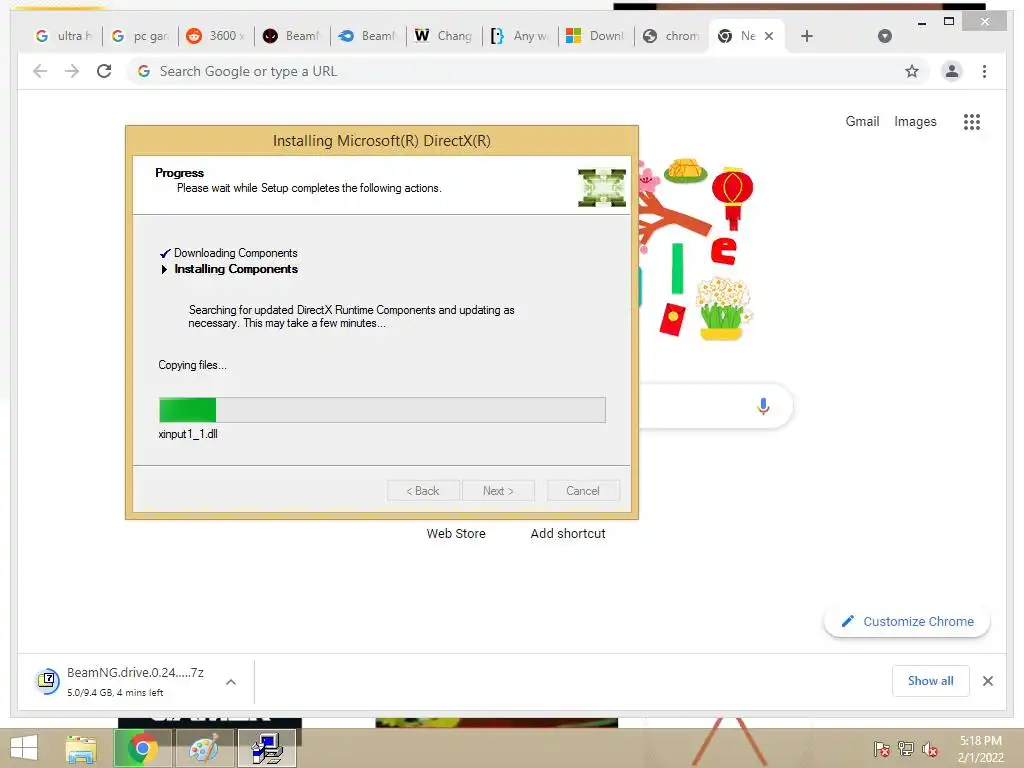Image resolution: width=1024 pixels, height=768 pixels.
Task: Open Paint from the taskbar
Action: coord(204,748)
